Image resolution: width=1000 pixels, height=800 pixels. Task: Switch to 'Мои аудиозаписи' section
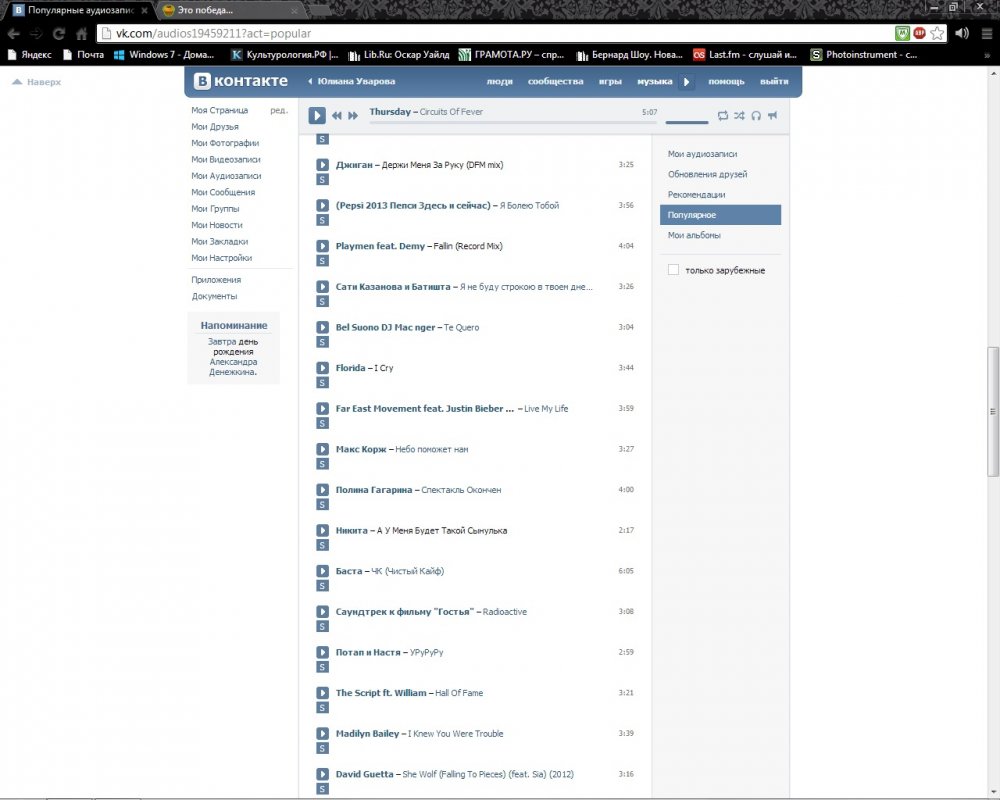[x=702, y=154]
